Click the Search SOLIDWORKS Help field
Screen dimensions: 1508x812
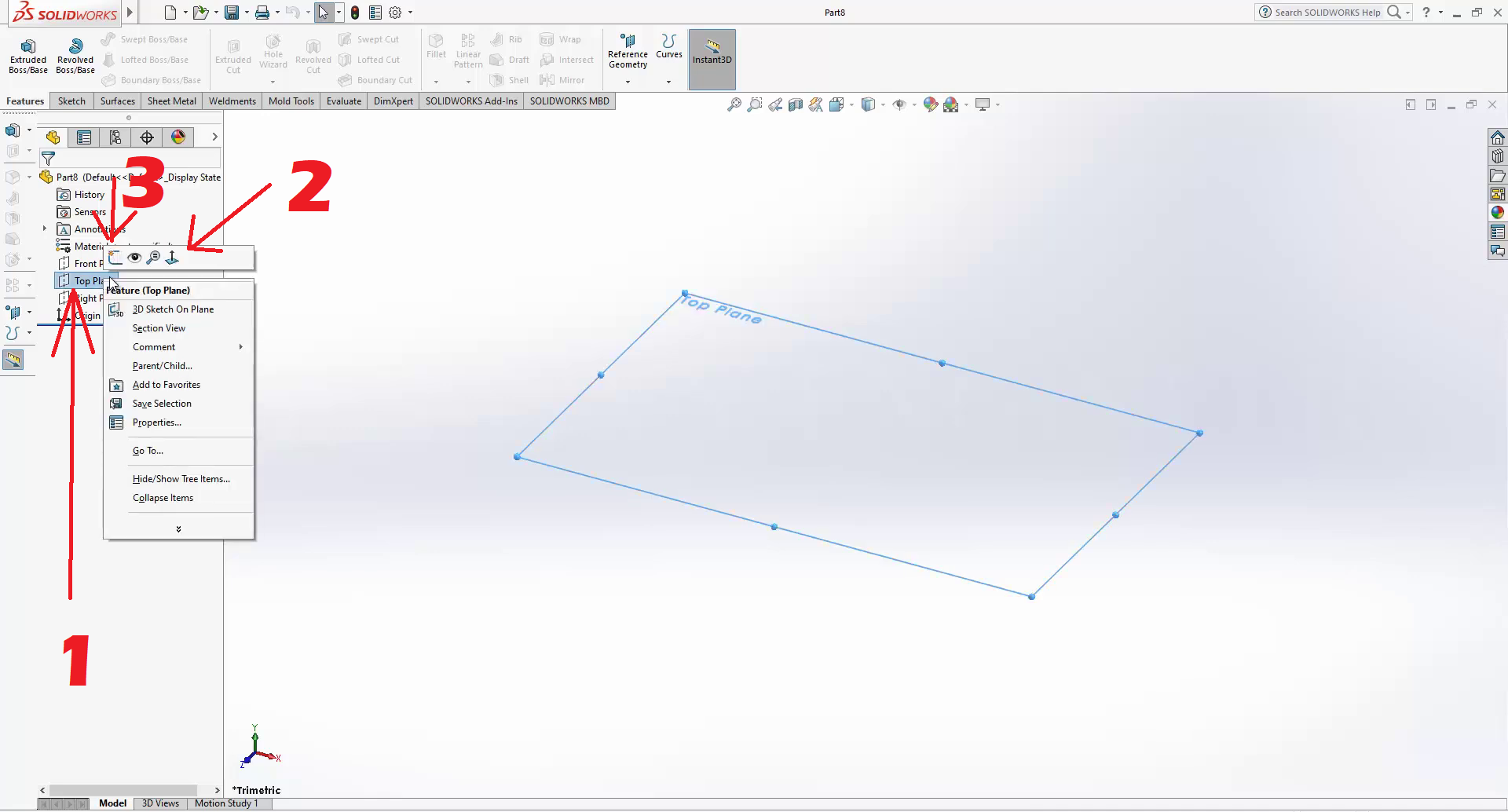pos(1327,13)
